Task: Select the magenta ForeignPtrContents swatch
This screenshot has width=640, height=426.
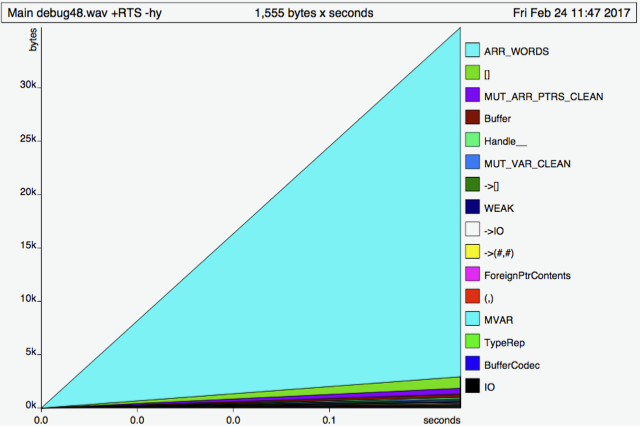Action: coord(472,274)
